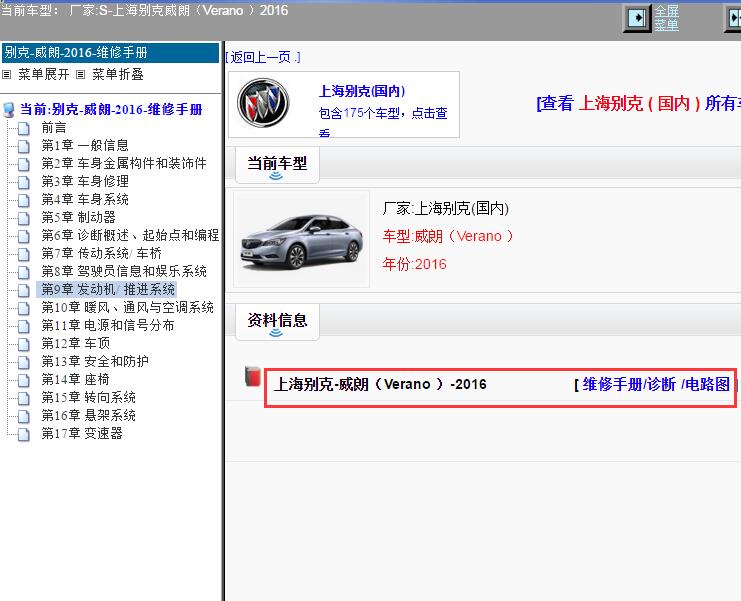Viewport: 741px width, 601px height.
Task: Click 查看上海别克(国内)所有车型 link
Action: click(638, 103)
